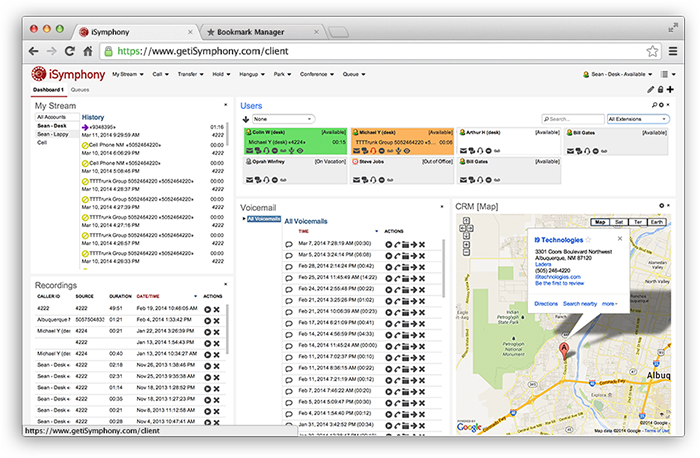Click Search nearby link in map popup

point(580,302)
